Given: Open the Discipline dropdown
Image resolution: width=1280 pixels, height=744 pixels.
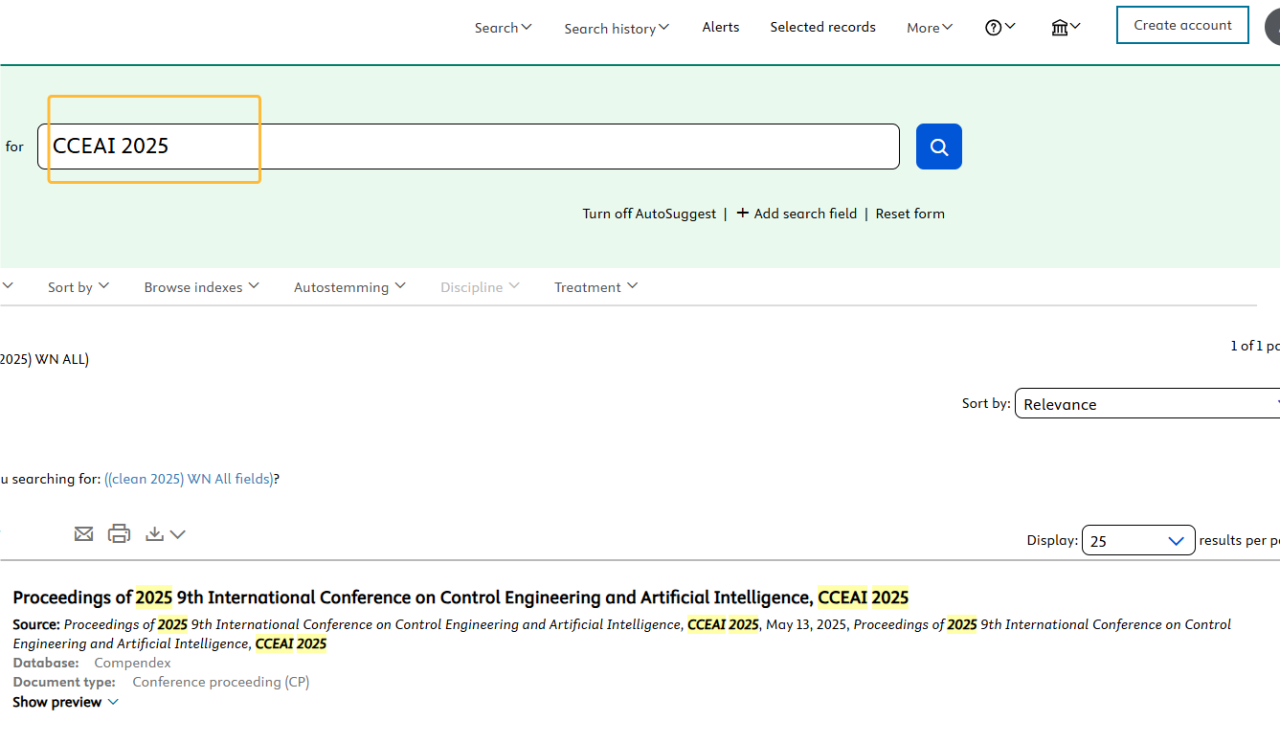Looking at the screenshot, I should 480,287.
